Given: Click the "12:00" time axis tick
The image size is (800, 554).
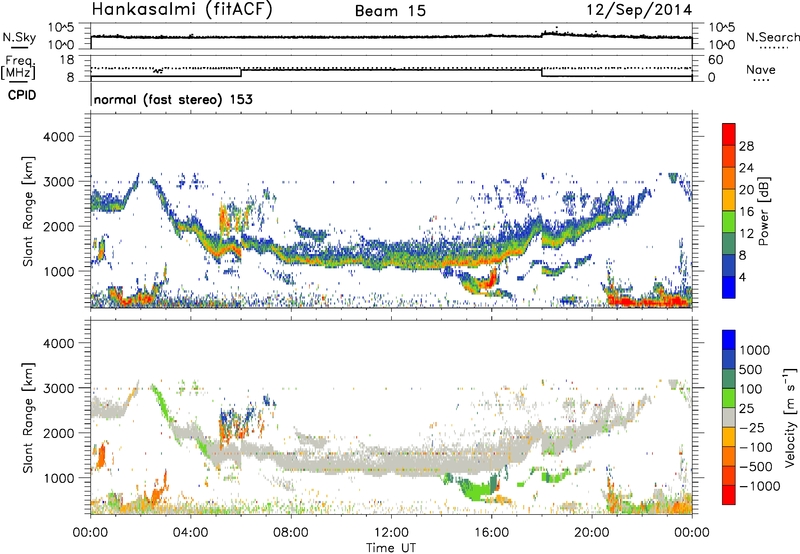Looking at the screenshot, I should tap(391, 533).
